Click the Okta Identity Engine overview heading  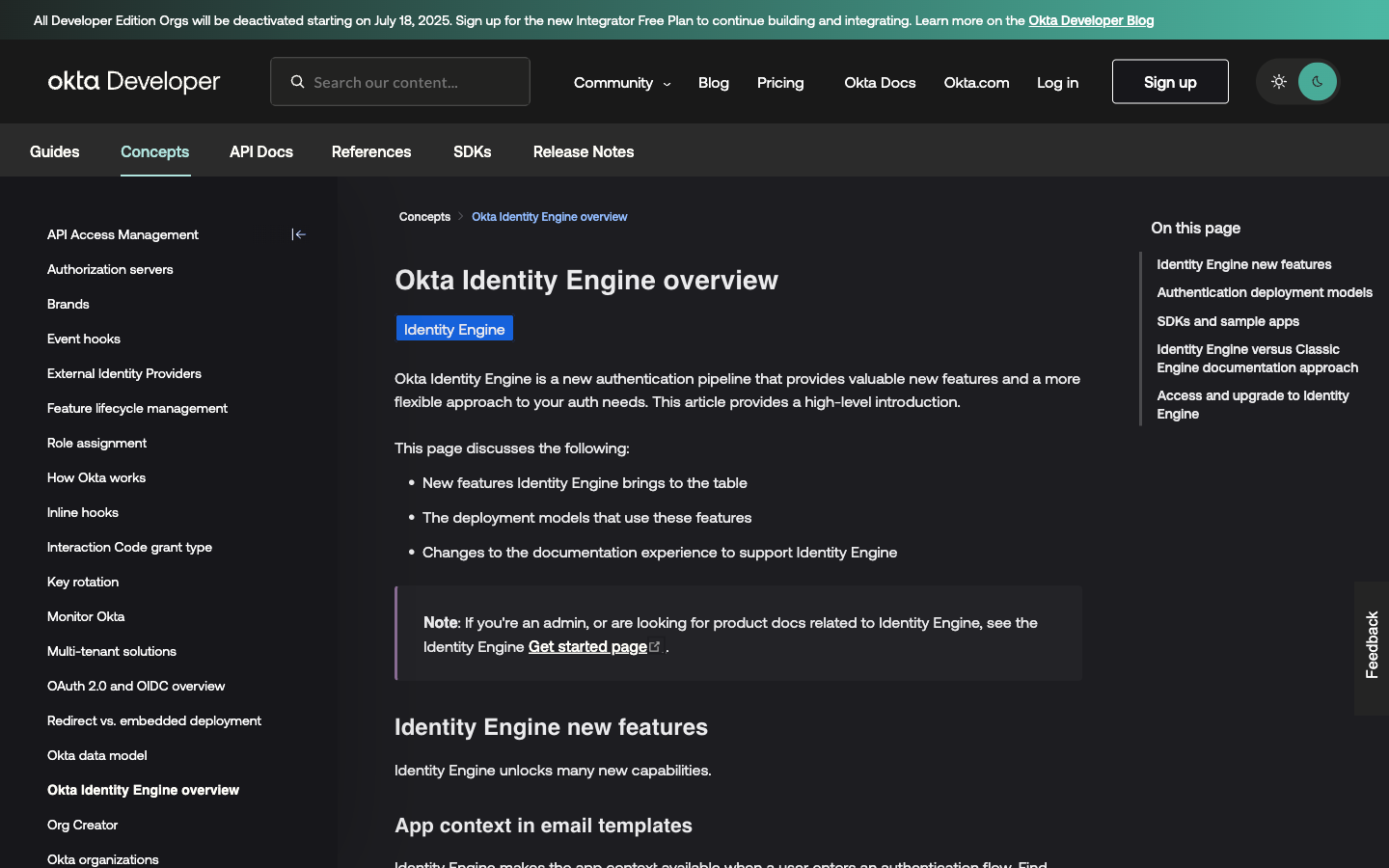[x=586, y=280]
